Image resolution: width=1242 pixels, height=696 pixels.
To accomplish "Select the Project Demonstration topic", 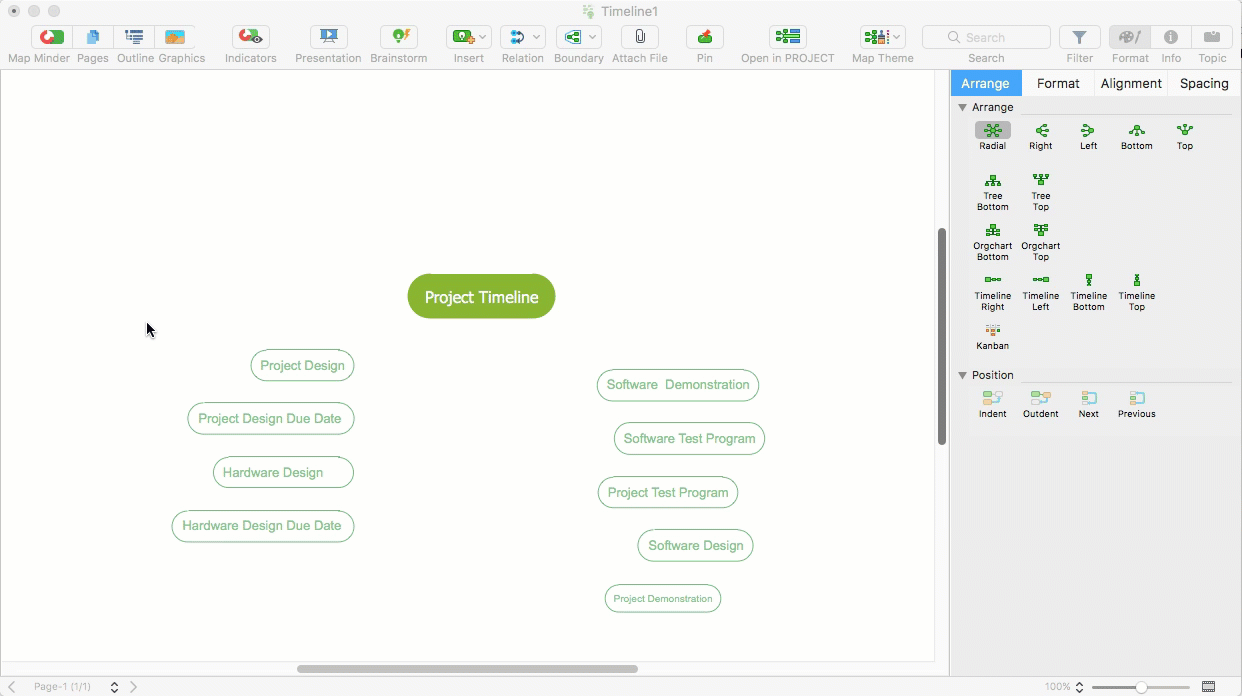I will (663, 598).
